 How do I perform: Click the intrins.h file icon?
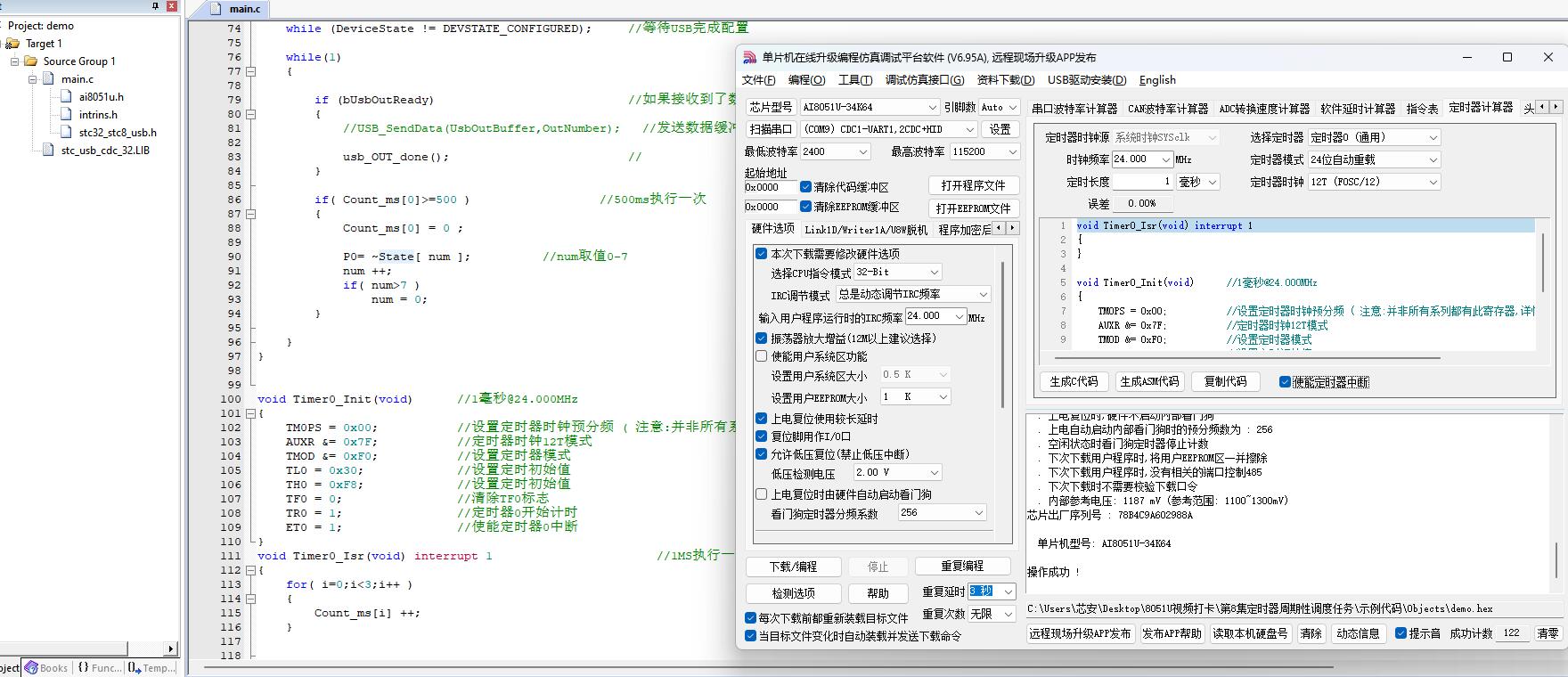pos(66,115)
